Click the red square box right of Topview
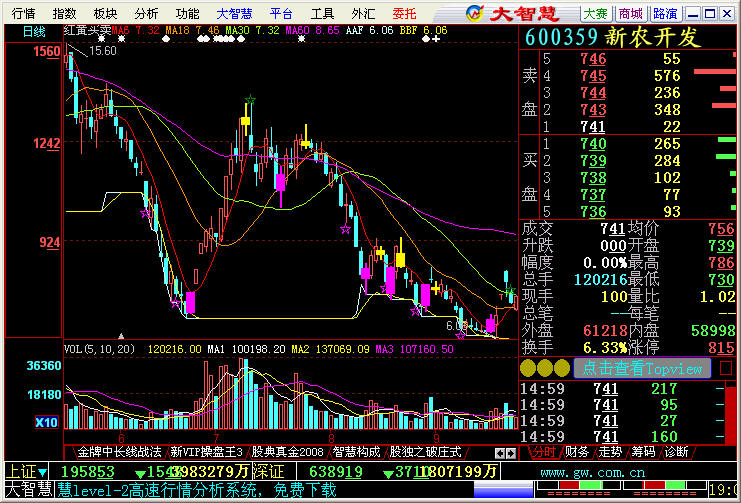741x503 pixels. (x=726, y=368)
